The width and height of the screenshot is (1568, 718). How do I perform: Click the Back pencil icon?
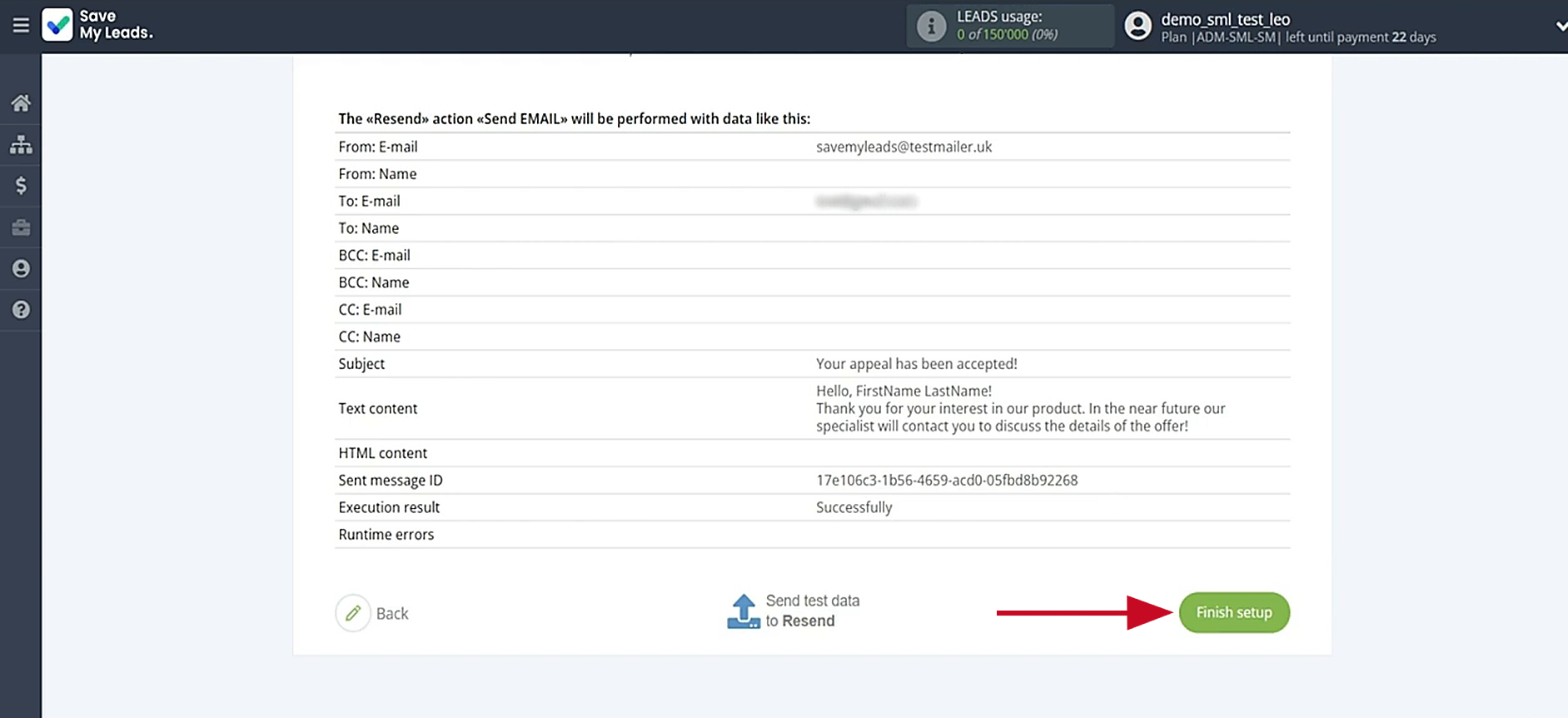coord(353,613)
